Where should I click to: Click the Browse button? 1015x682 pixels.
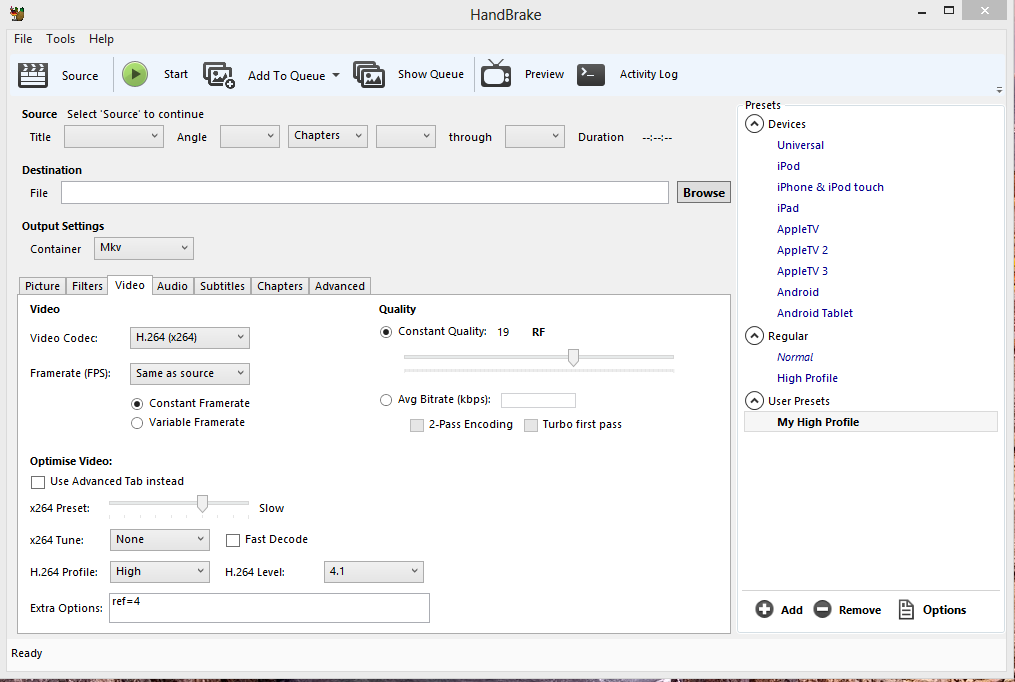pos(704,193)
